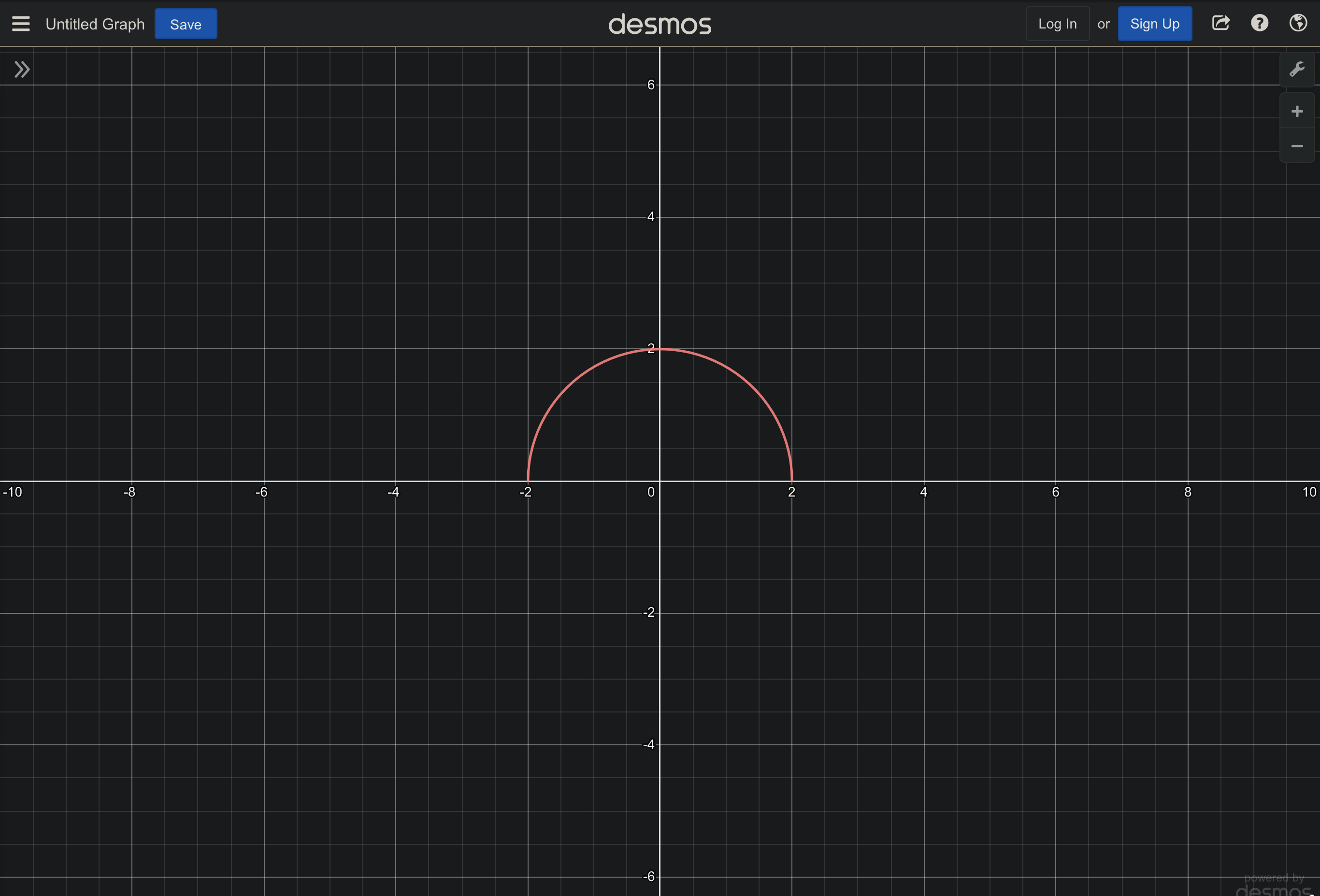The width and height of the screenshot is (1320, 896).
Task: Click the Untitled Graph title
Action: [95, 24]
